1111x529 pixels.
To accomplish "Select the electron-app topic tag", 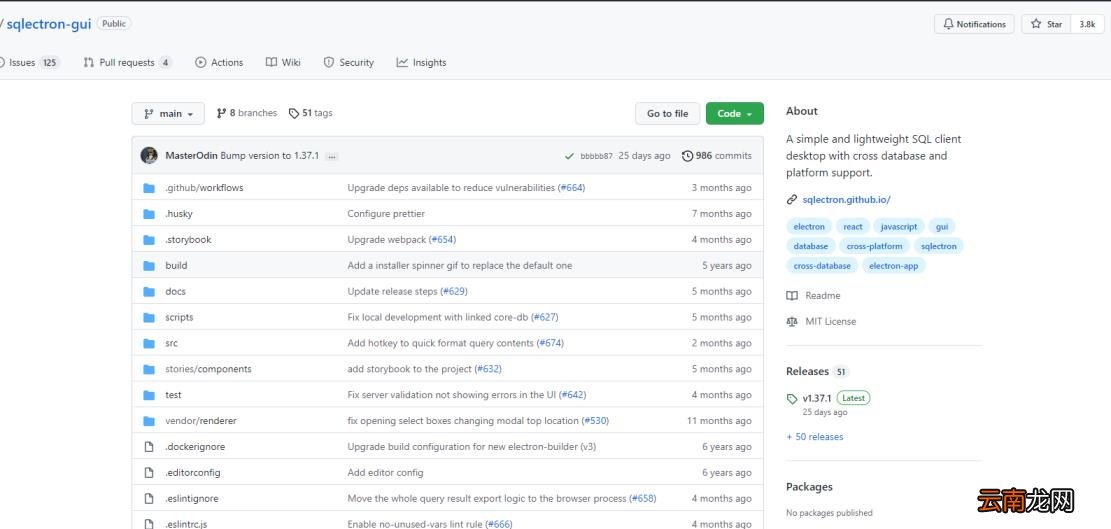I will [x=893, y=266].
